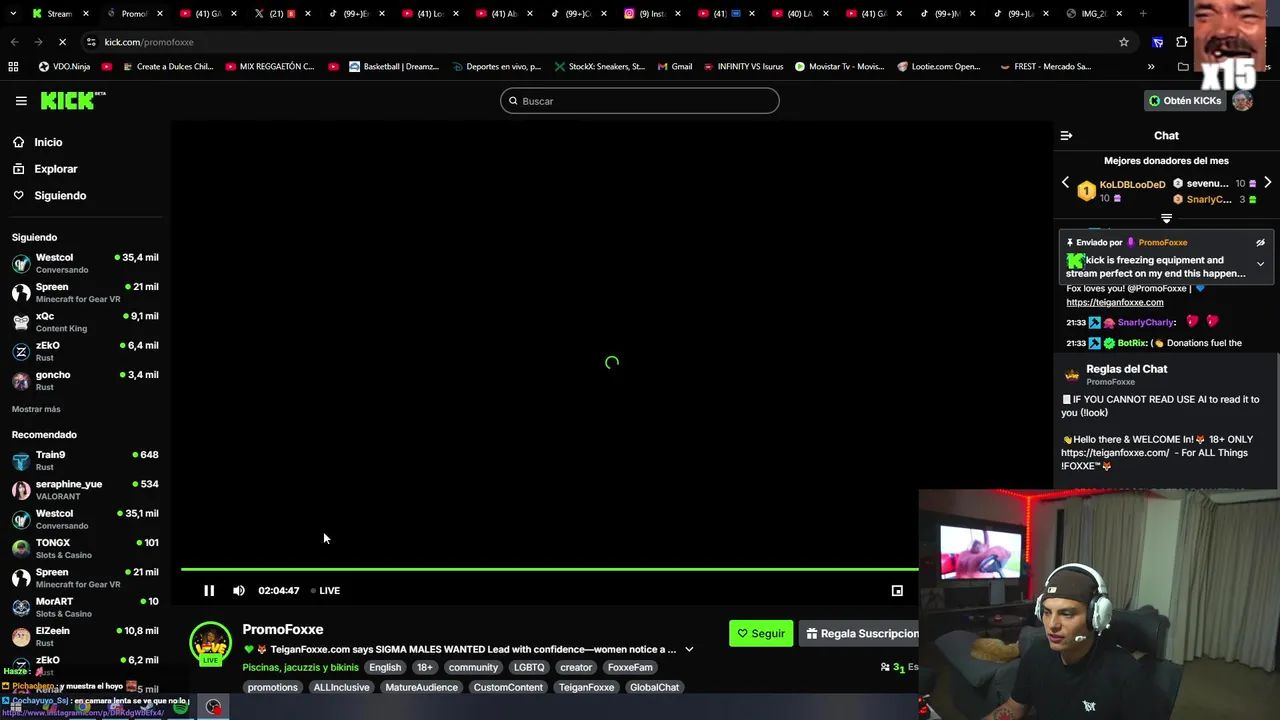Viewport: 1280px width, 720px height.
Task: Open Piscinas, jacuzzis y bikinis category
Action: pos(300,668)
